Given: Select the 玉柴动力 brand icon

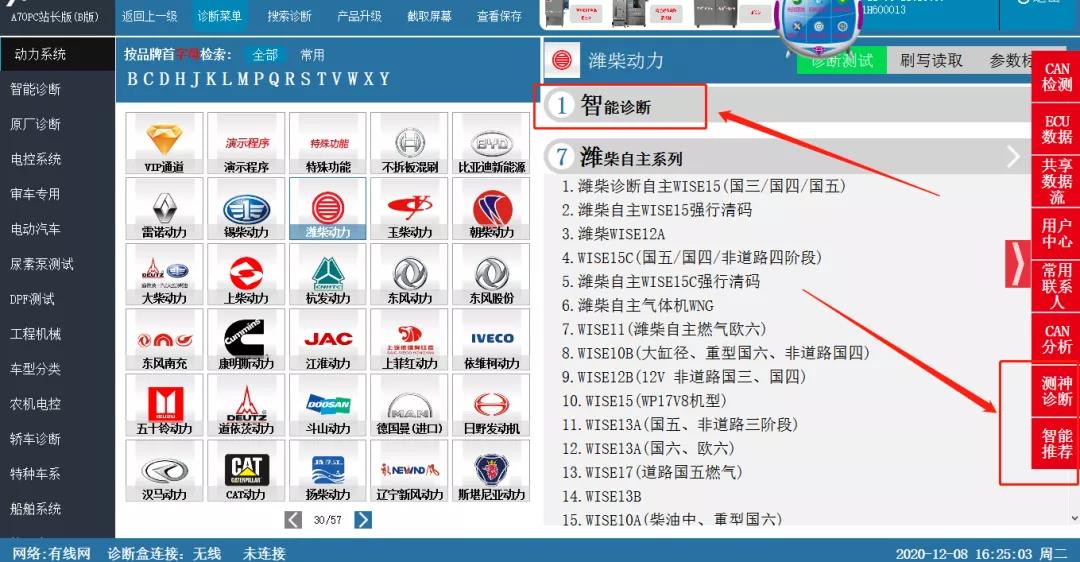Looking at the screenshot, I should click(x=409, y=209).
